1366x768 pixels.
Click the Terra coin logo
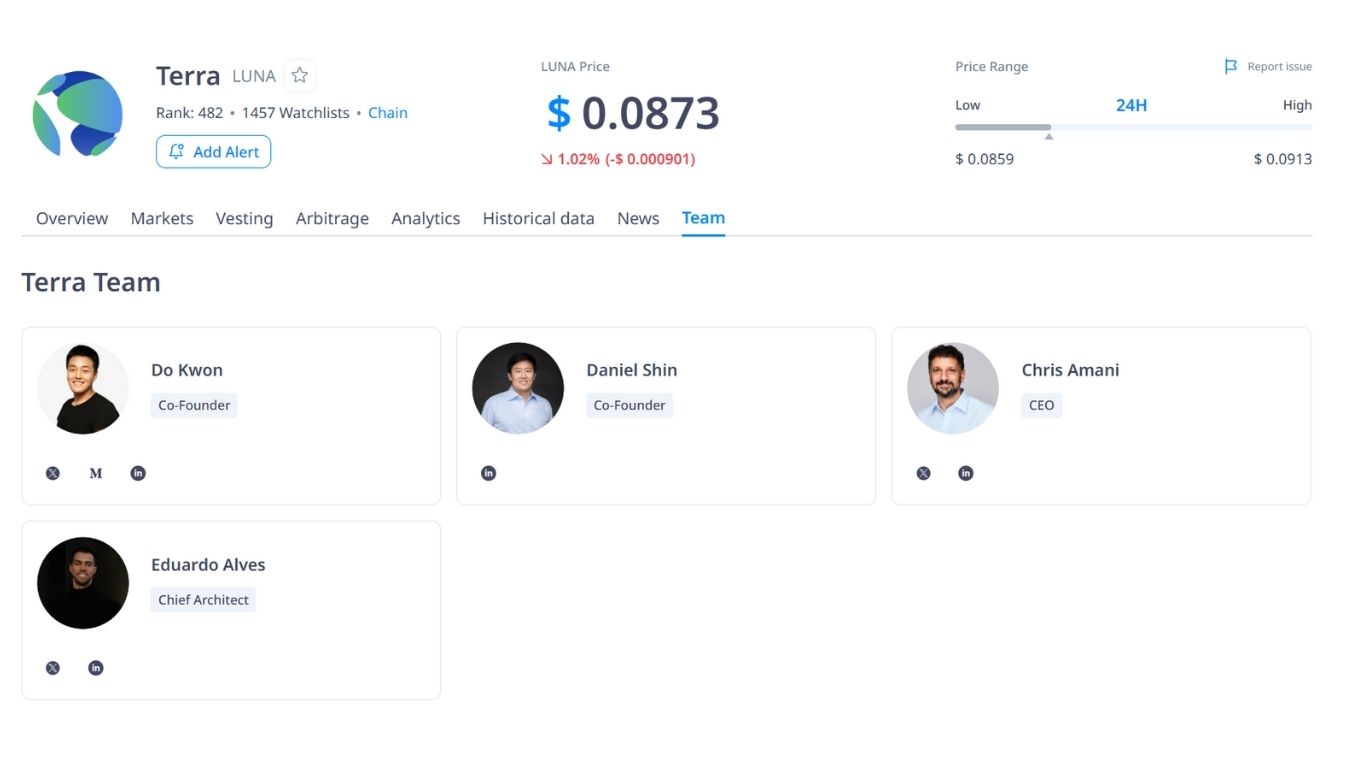click(x=77, y=115)
